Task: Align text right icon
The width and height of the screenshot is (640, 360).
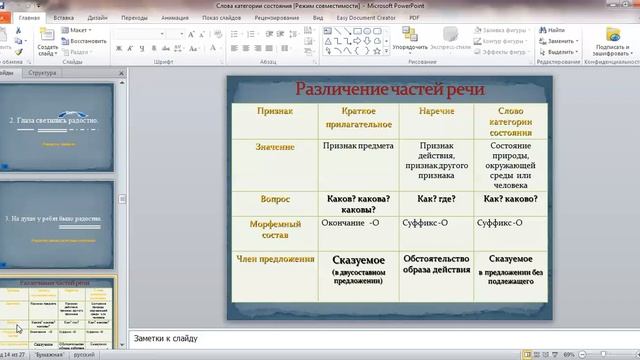Action: 258,49
